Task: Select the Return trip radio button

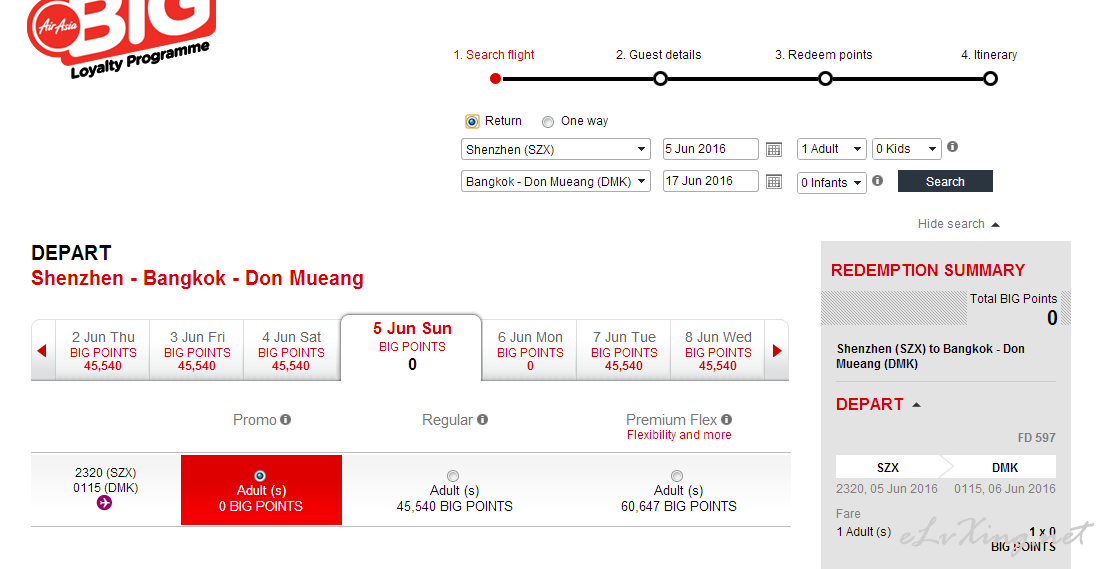Action: (x=472, y=121)
